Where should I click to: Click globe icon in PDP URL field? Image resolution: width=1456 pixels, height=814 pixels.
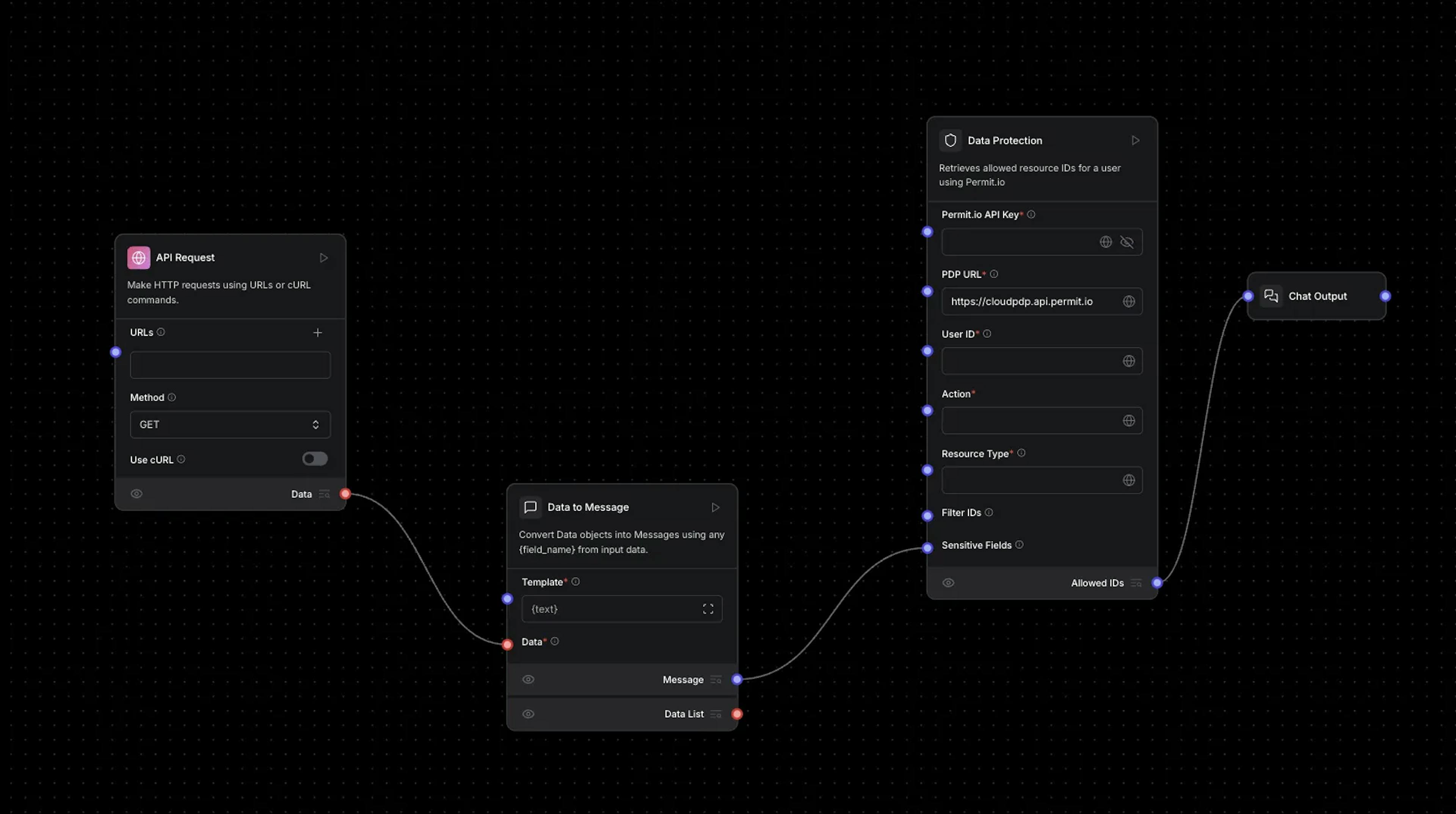[x=1128, y=301]
